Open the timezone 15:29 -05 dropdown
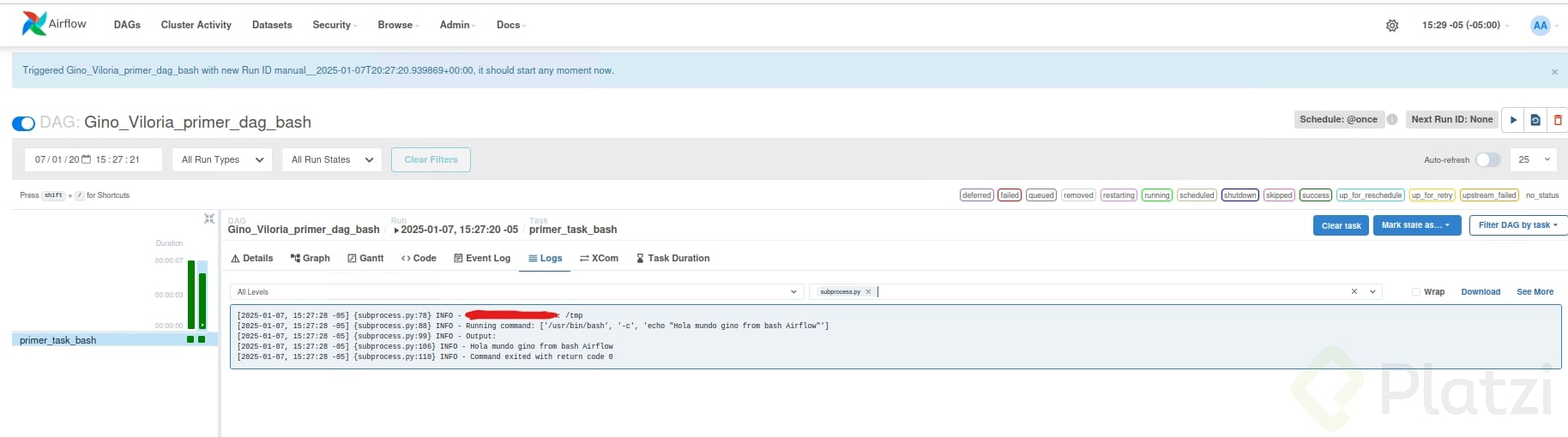The width and height of the screenshot is (1568, 437). pyautogui.click(x=1465, y=25)
